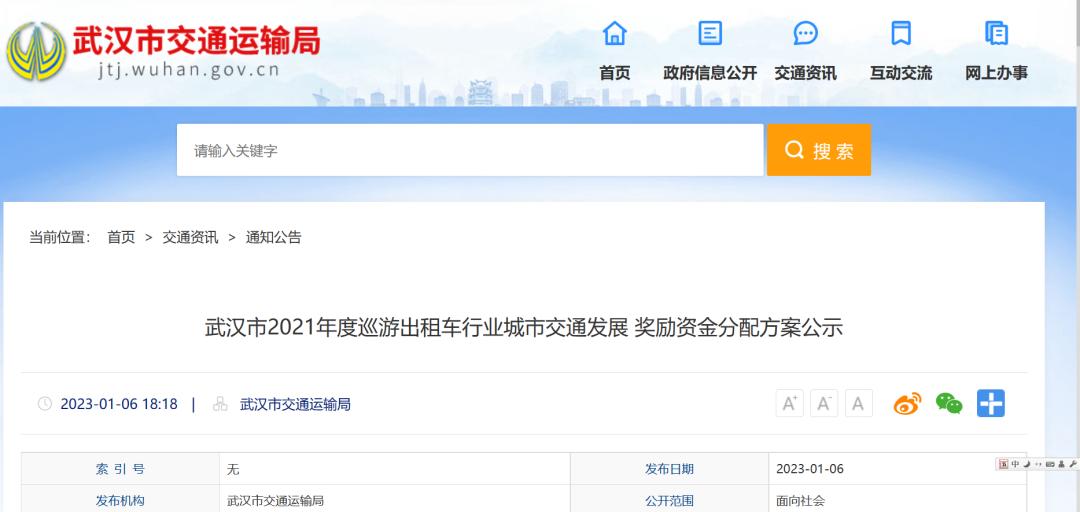Share the article via WeChat icon
This screenshot has width=1080, height=512.
948,403
